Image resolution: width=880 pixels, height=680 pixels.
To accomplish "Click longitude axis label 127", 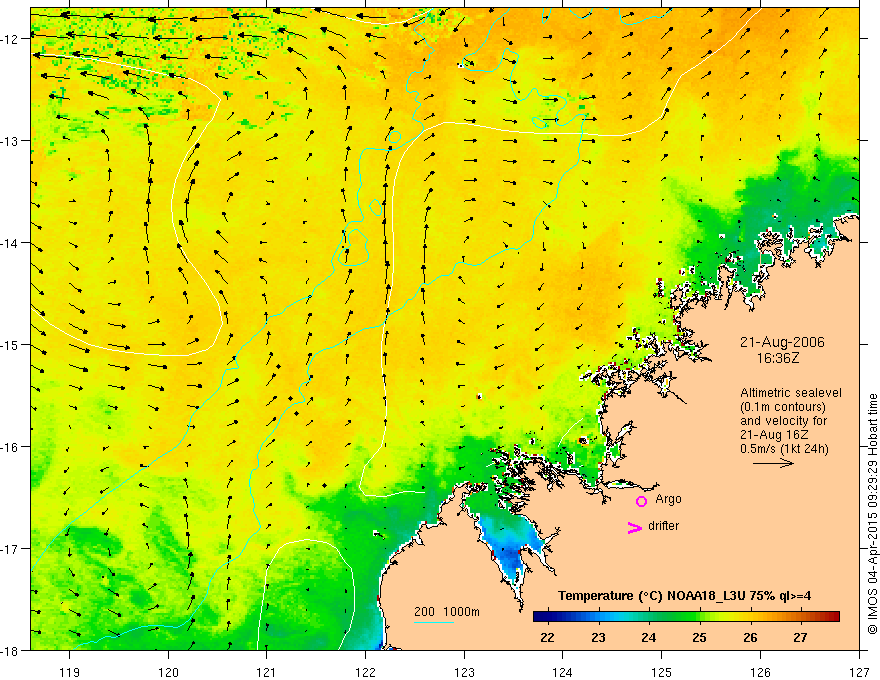I will 859,672.
